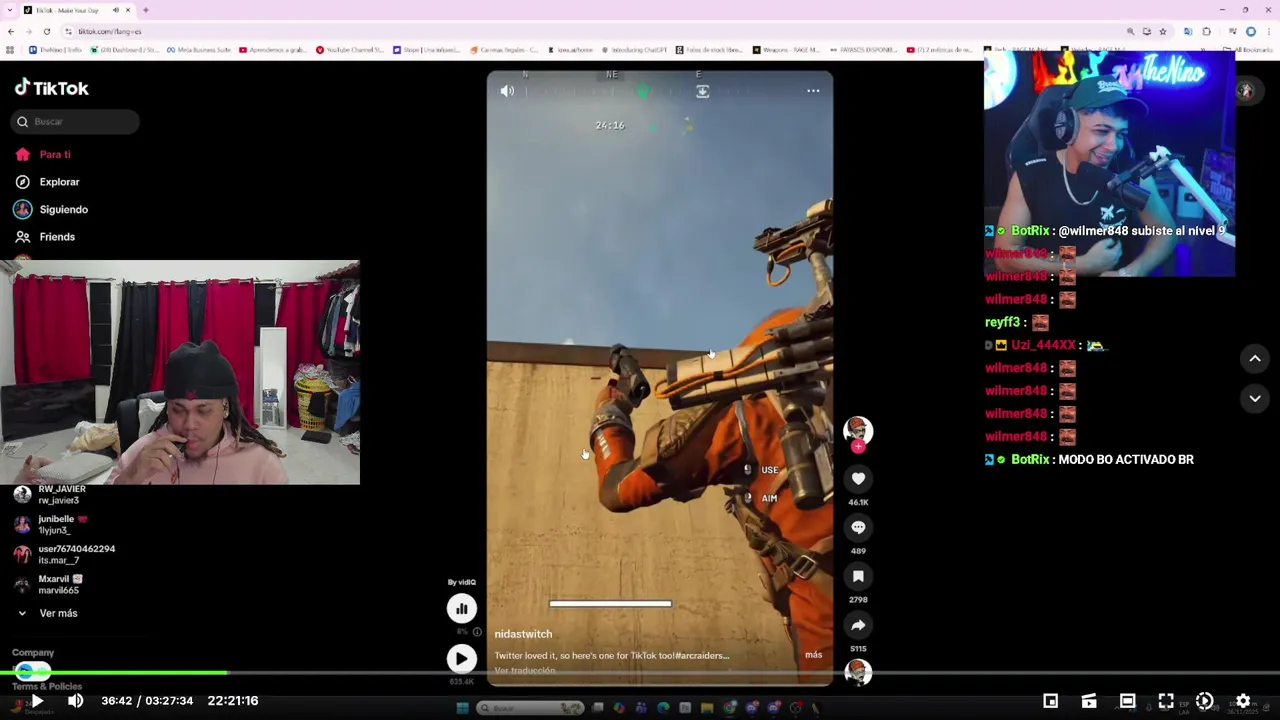Go to next video with down chevron
The width and height of the screenshot is (1280, 720).
(x=1255, y=398)
